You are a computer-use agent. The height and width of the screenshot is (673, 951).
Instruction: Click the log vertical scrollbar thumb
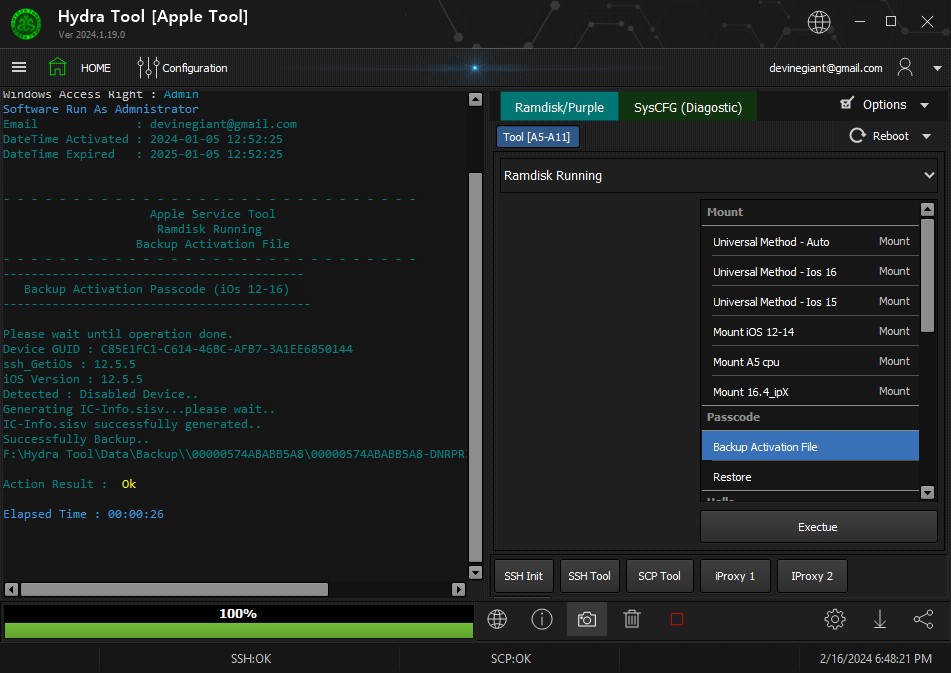tap(476, 367)
